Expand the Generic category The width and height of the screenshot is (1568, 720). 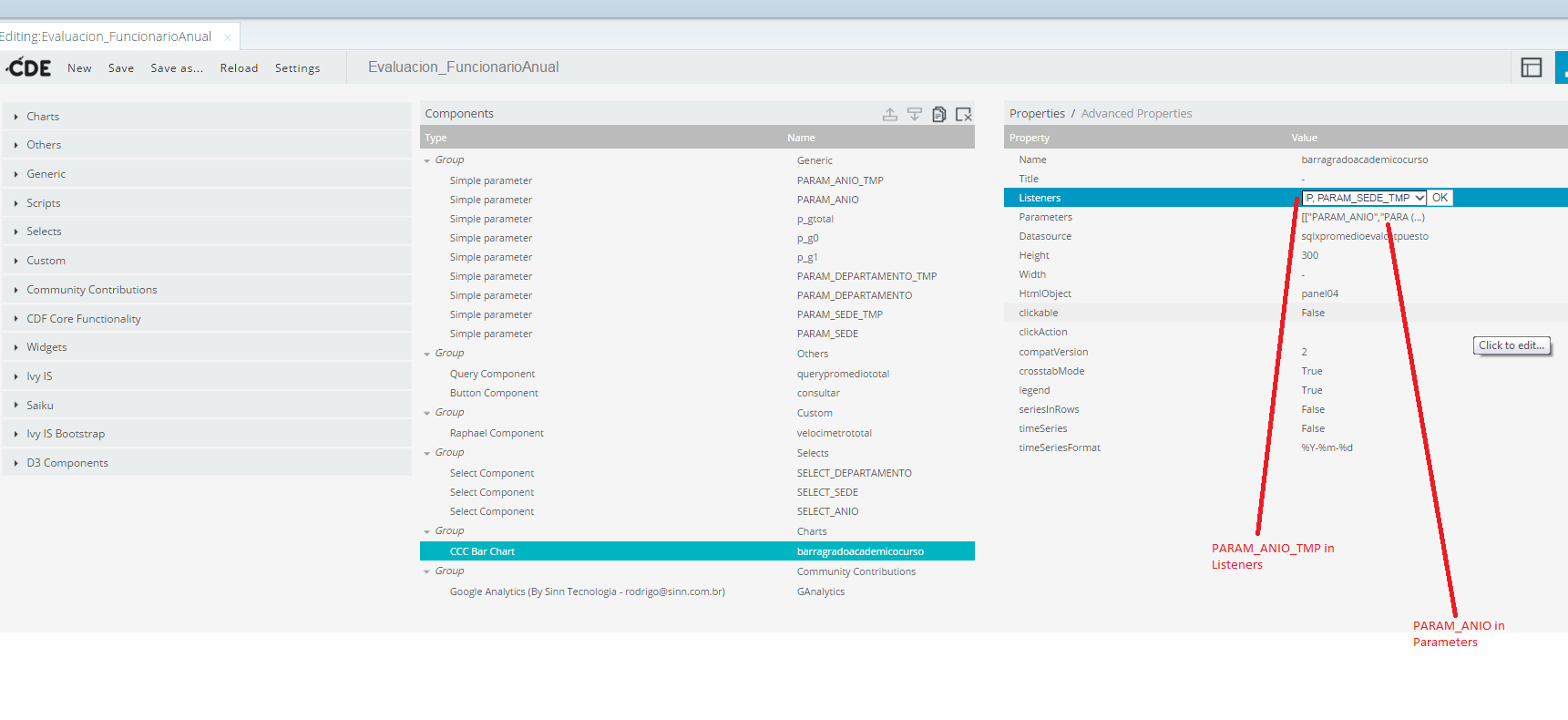[x=206, y=174]
